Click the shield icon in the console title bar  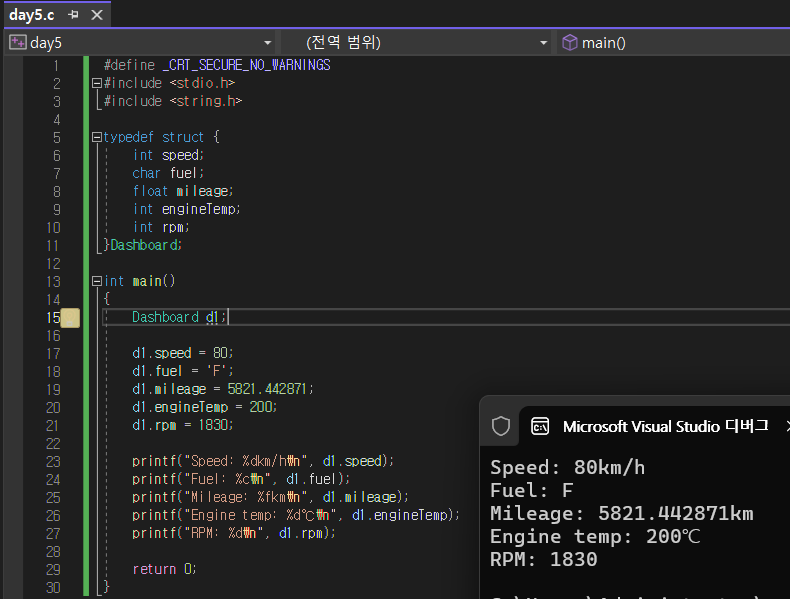click(x=501, y=426)
